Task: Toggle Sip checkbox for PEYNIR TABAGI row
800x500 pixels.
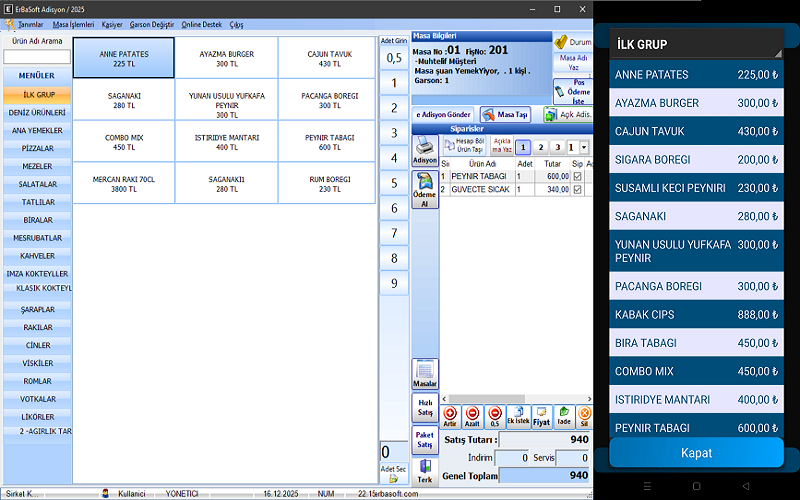Action: 577,176
